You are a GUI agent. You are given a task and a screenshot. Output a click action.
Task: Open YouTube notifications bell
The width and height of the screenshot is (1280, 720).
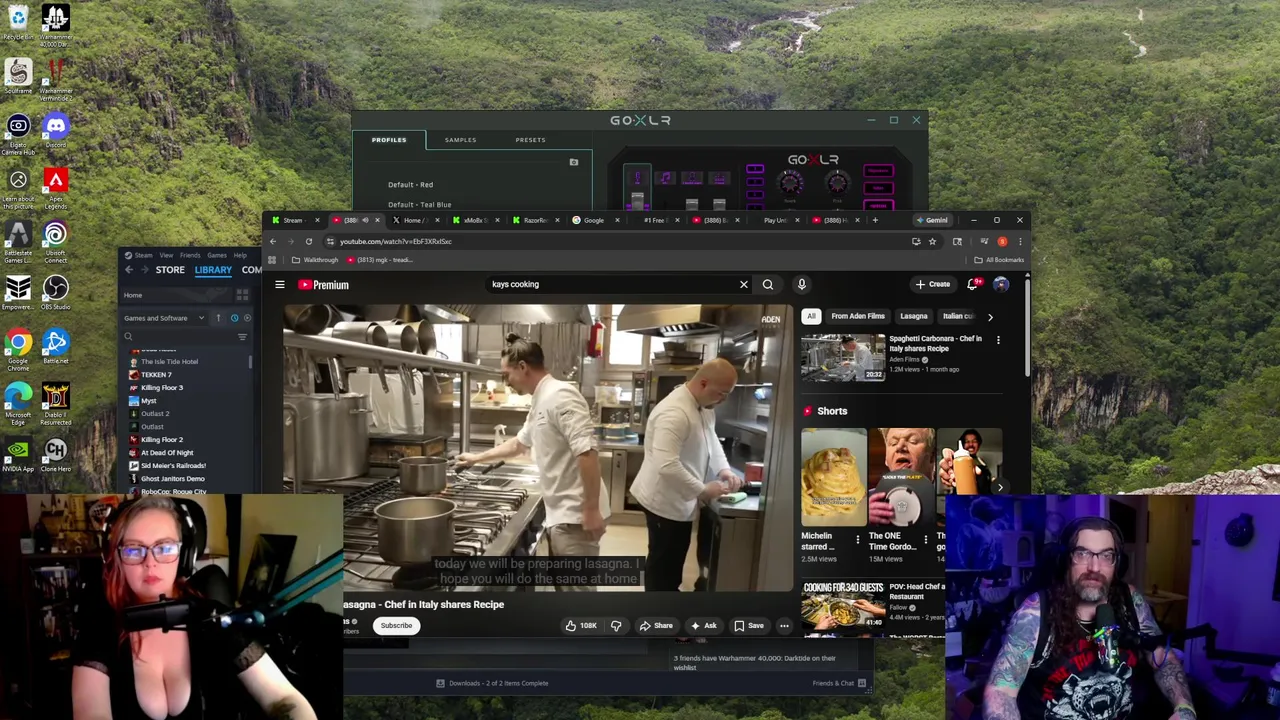point(972,285)
